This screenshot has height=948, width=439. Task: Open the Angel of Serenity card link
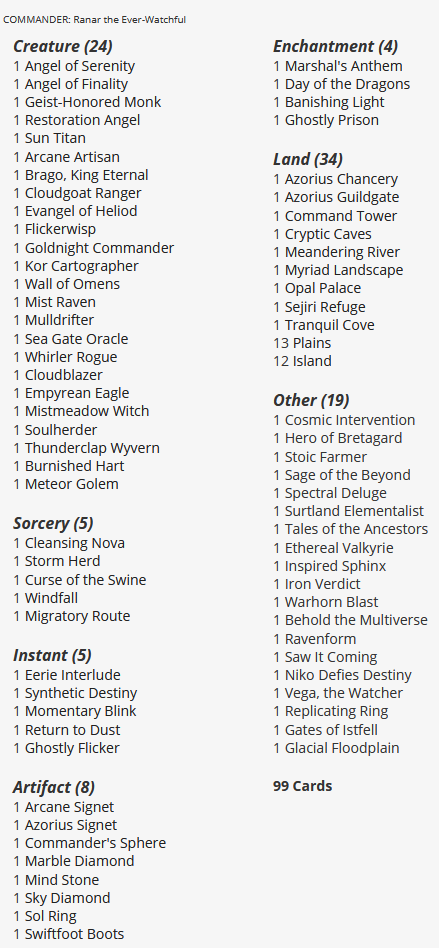(80, 66)
